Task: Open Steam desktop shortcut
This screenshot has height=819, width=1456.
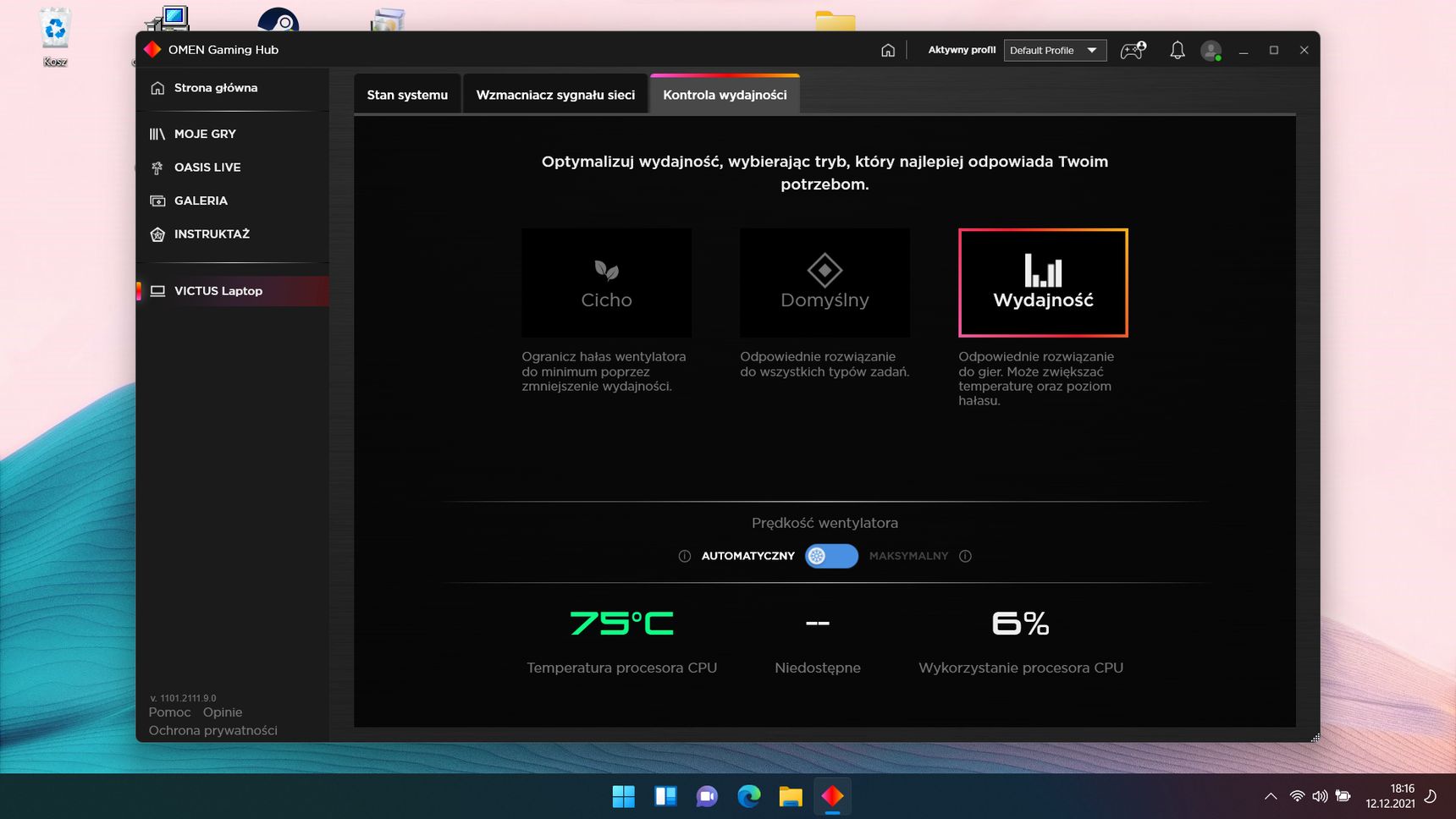Action: coord(278,20)
